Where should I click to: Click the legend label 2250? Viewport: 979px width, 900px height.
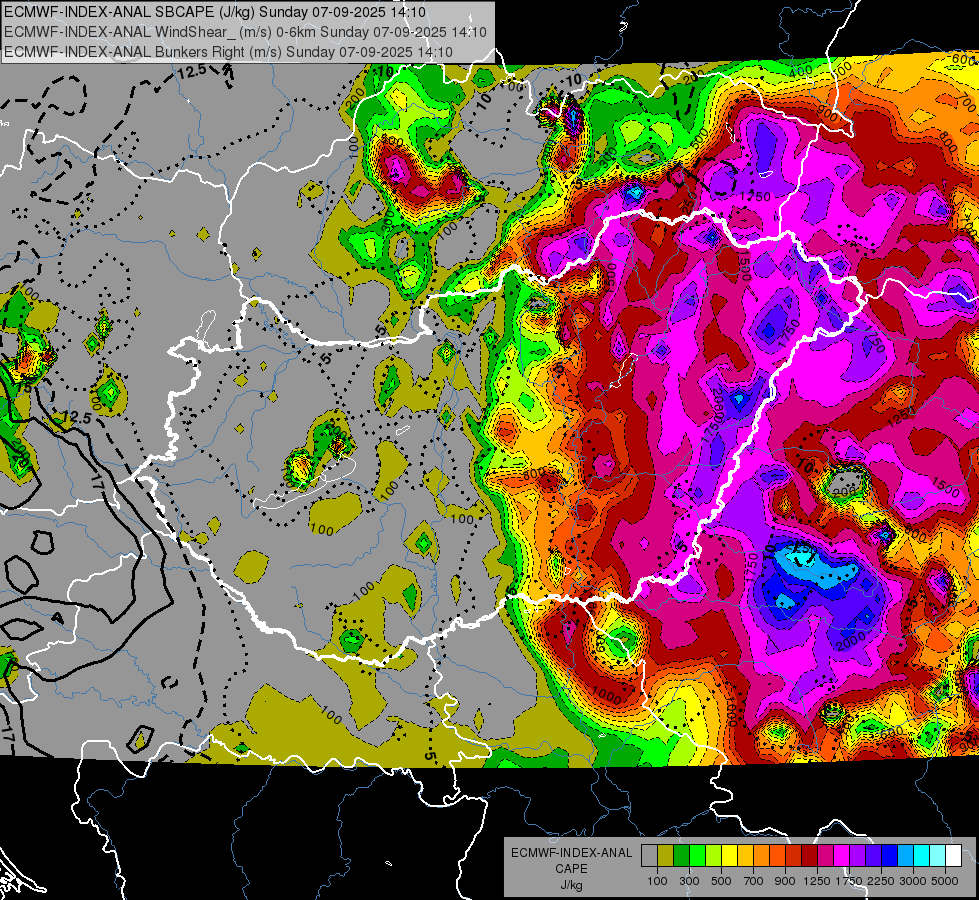[x=881, y=881]
